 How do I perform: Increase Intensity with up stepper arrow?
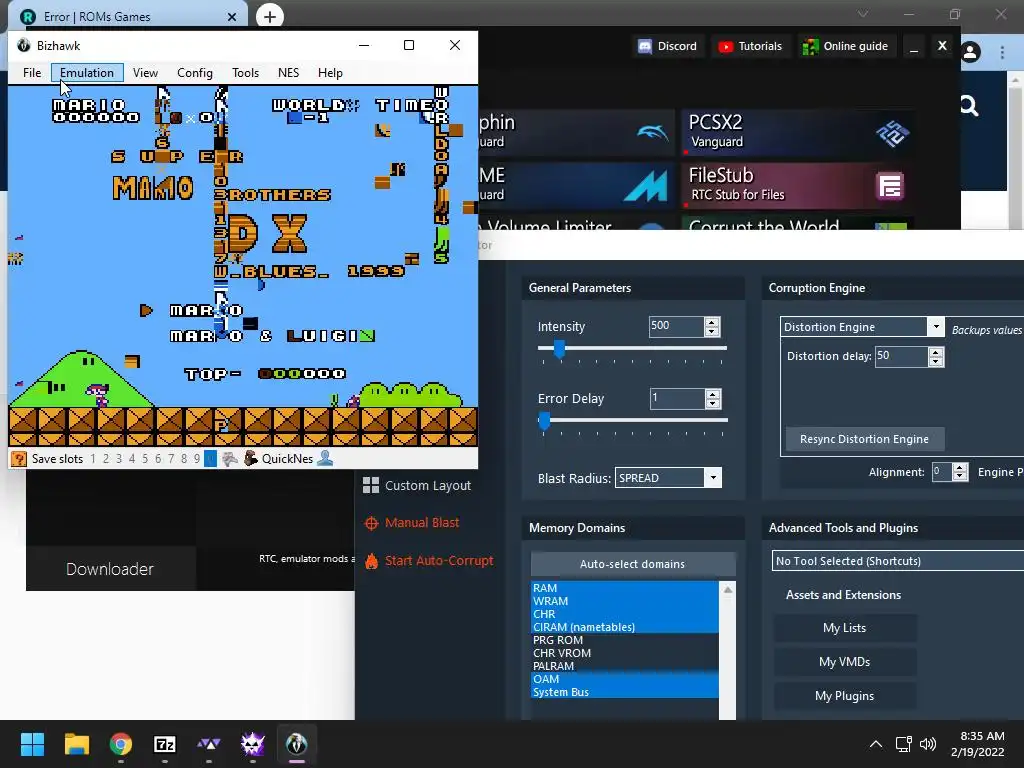tap(712, 322)
